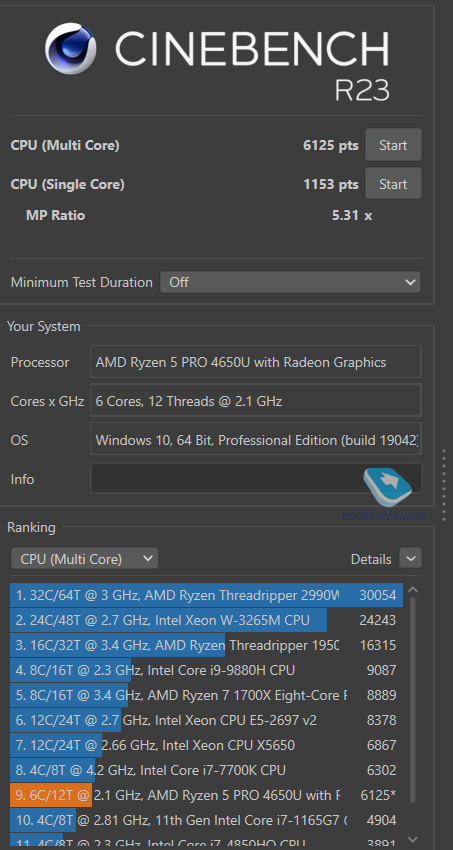Click the MP Ratio 5.31 x value
Image resolution: width=453 pixels, height=850 pixels.
click(x=352, y=215)
